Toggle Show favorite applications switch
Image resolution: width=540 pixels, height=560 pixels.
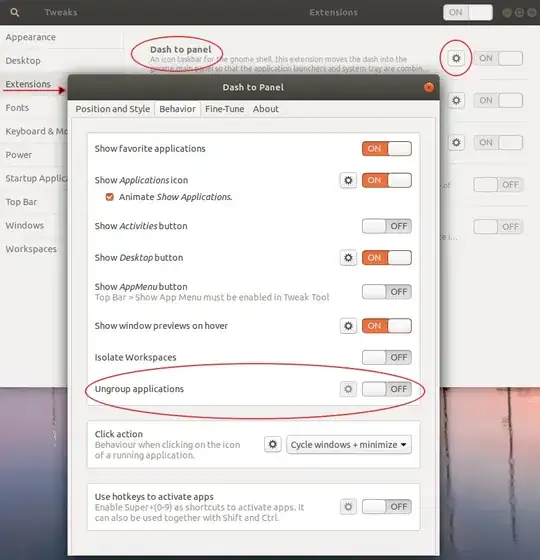pos(387,149)
